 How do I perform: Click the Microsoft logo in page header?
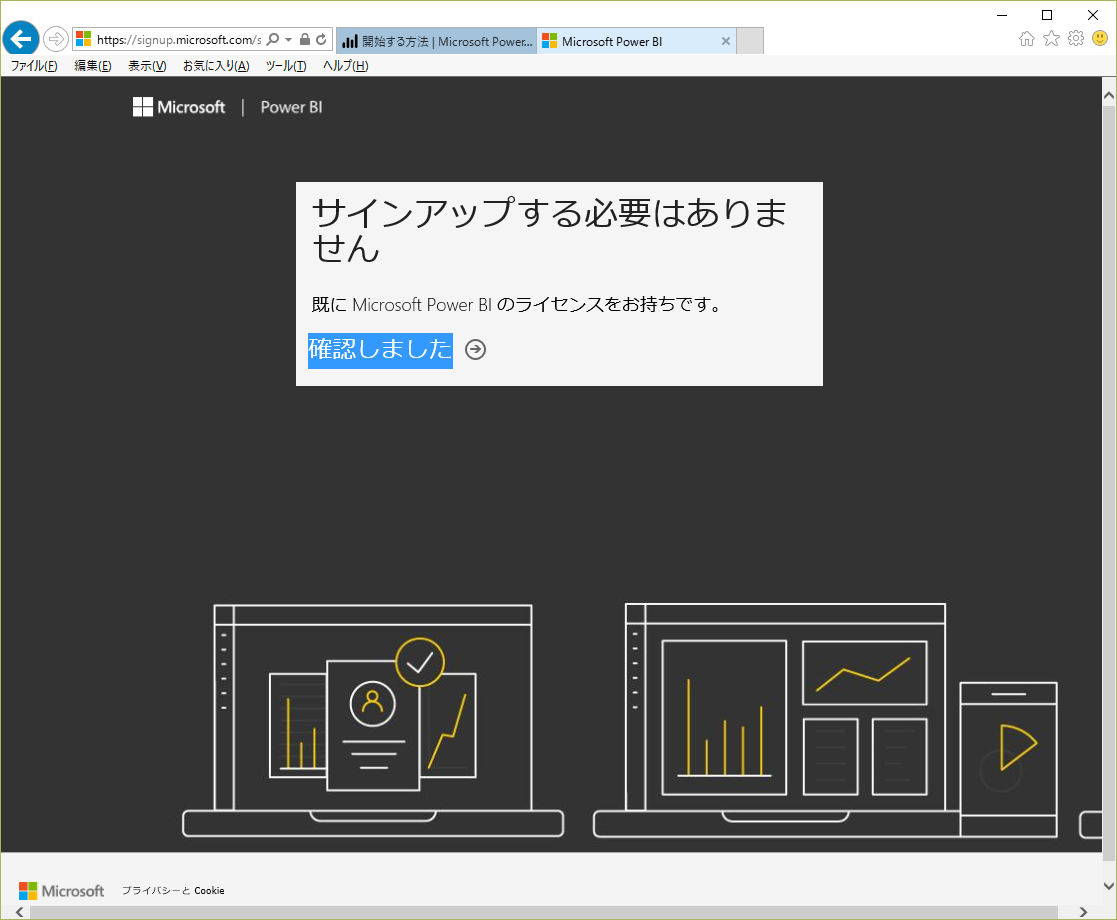point(179,107)
